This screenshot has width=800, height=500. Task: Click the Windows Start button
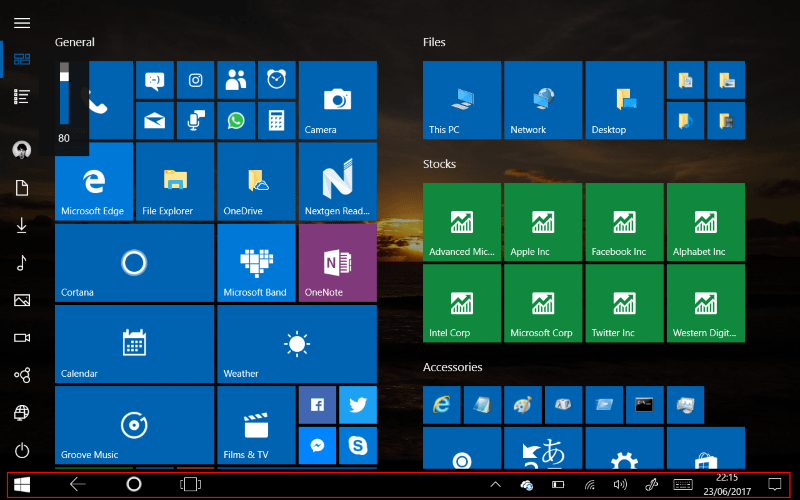click(x=22, y=484)
